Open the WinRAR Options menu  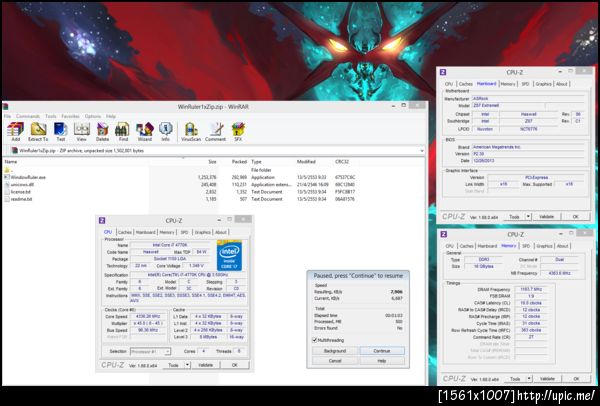tap(93, 116)
